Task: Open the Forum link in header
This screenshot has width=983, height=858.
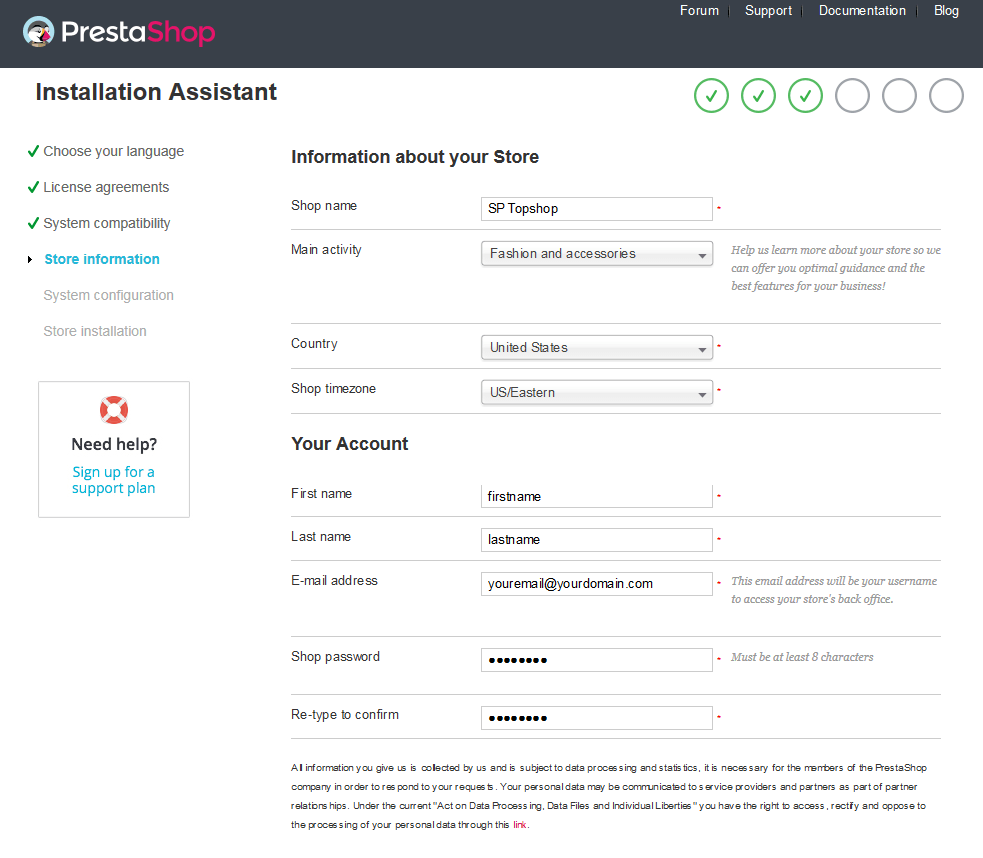Action: click(x=699, y=11)
